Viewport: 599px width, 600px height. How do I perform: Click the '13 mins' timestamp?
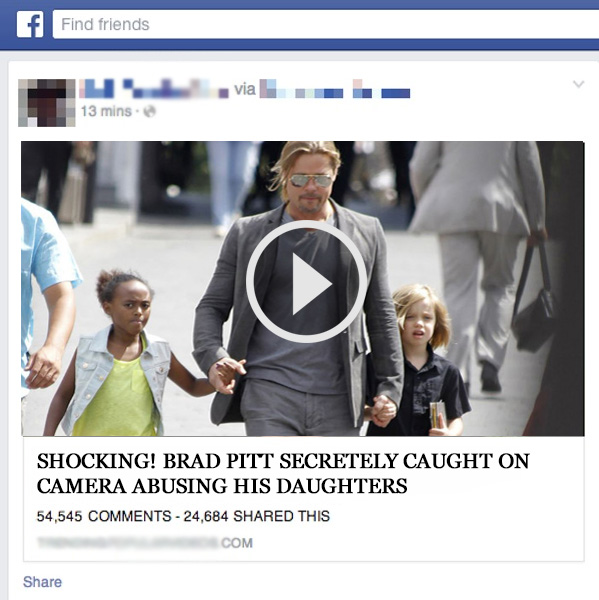[106, 111]
